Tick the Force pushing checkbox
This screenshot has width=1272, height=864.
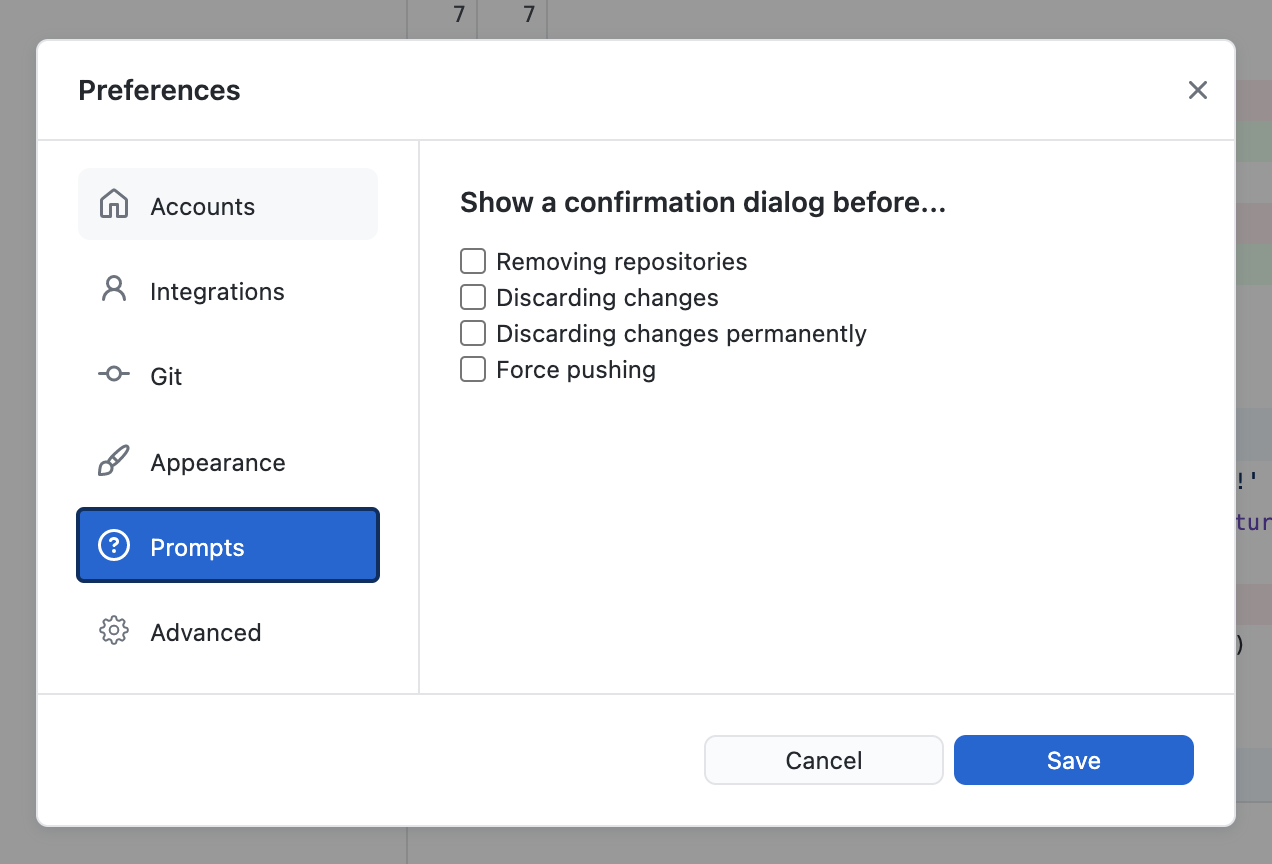(x=473, y=369)
